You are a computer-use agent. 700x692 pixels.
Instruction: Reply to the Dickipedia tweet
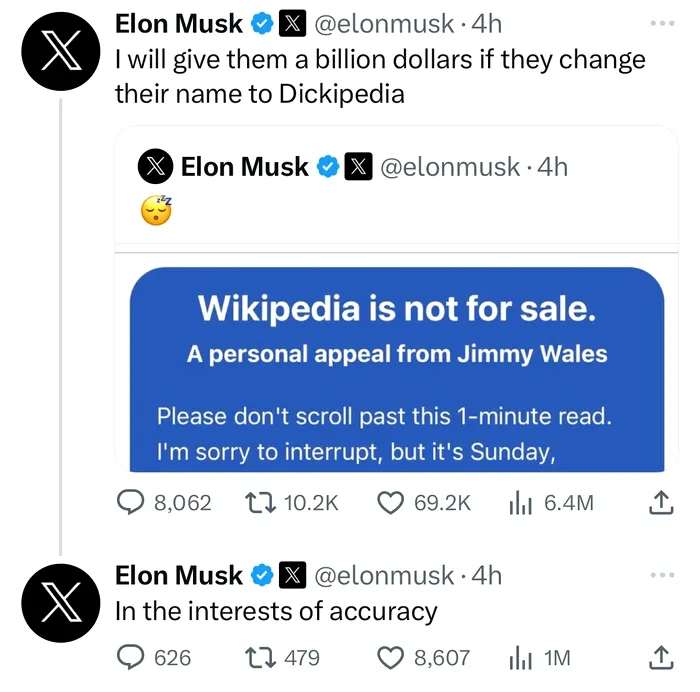coord(131,503)
